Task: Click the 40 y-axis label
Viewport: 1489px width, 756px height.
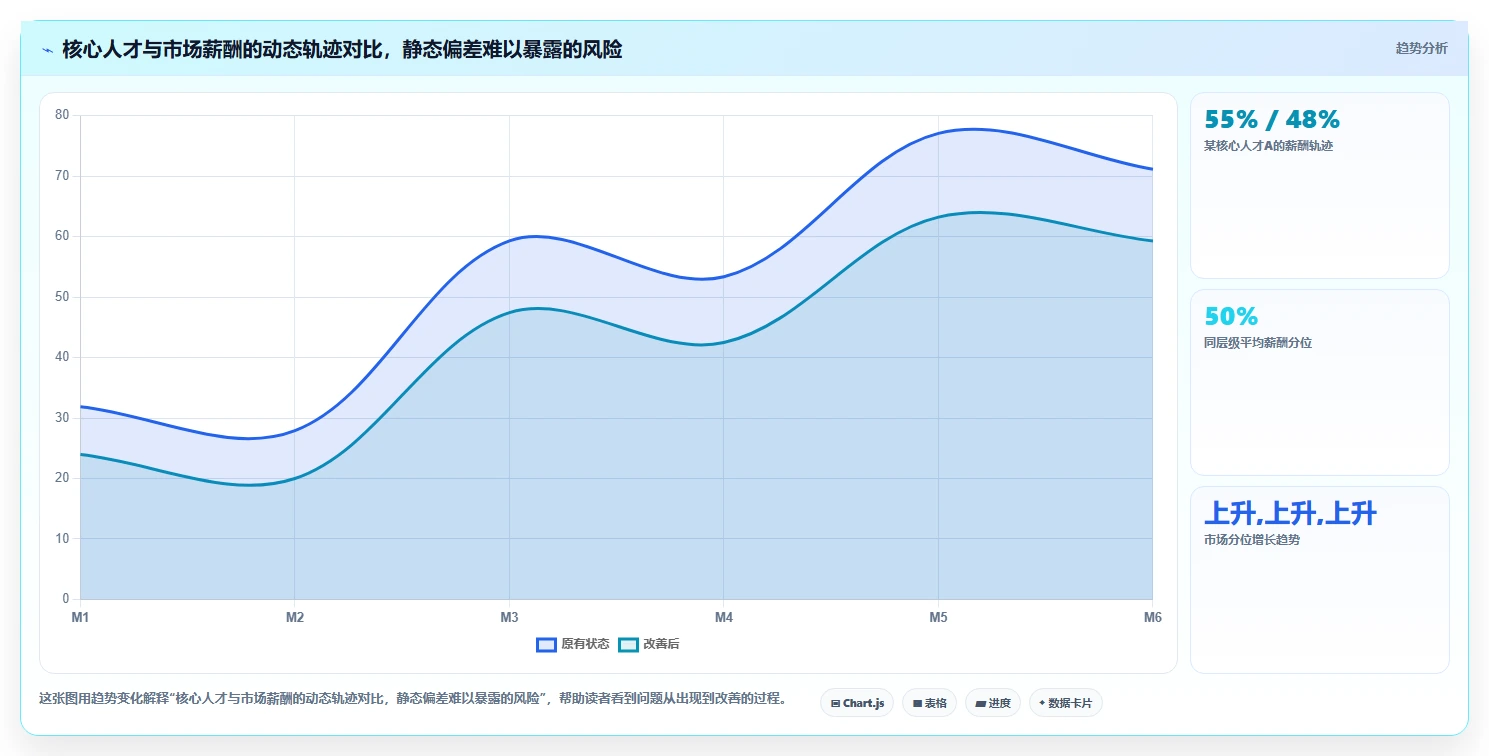Action: coord(62,357)
